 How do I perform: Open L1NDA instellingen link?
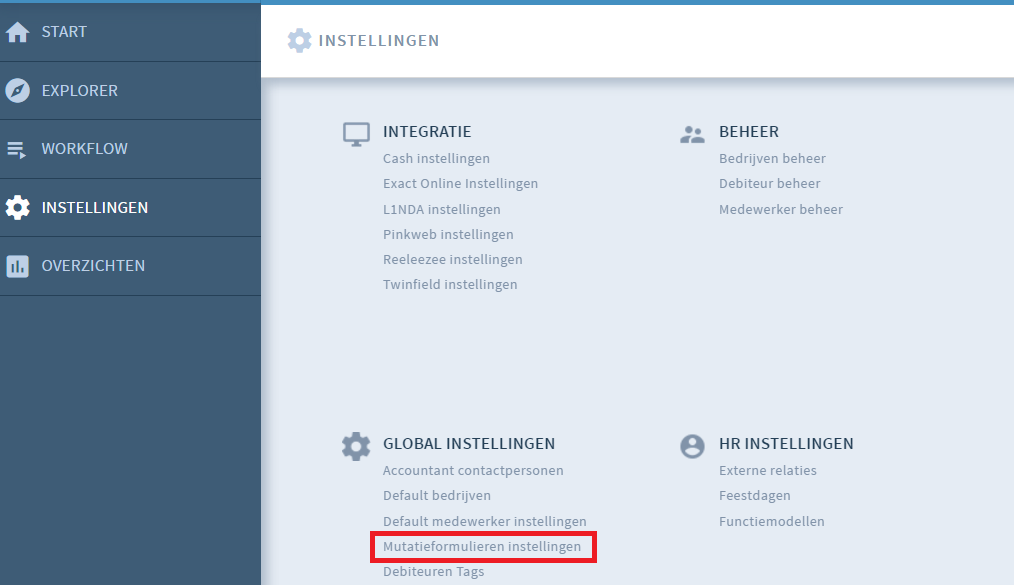[x=442, y=209]
